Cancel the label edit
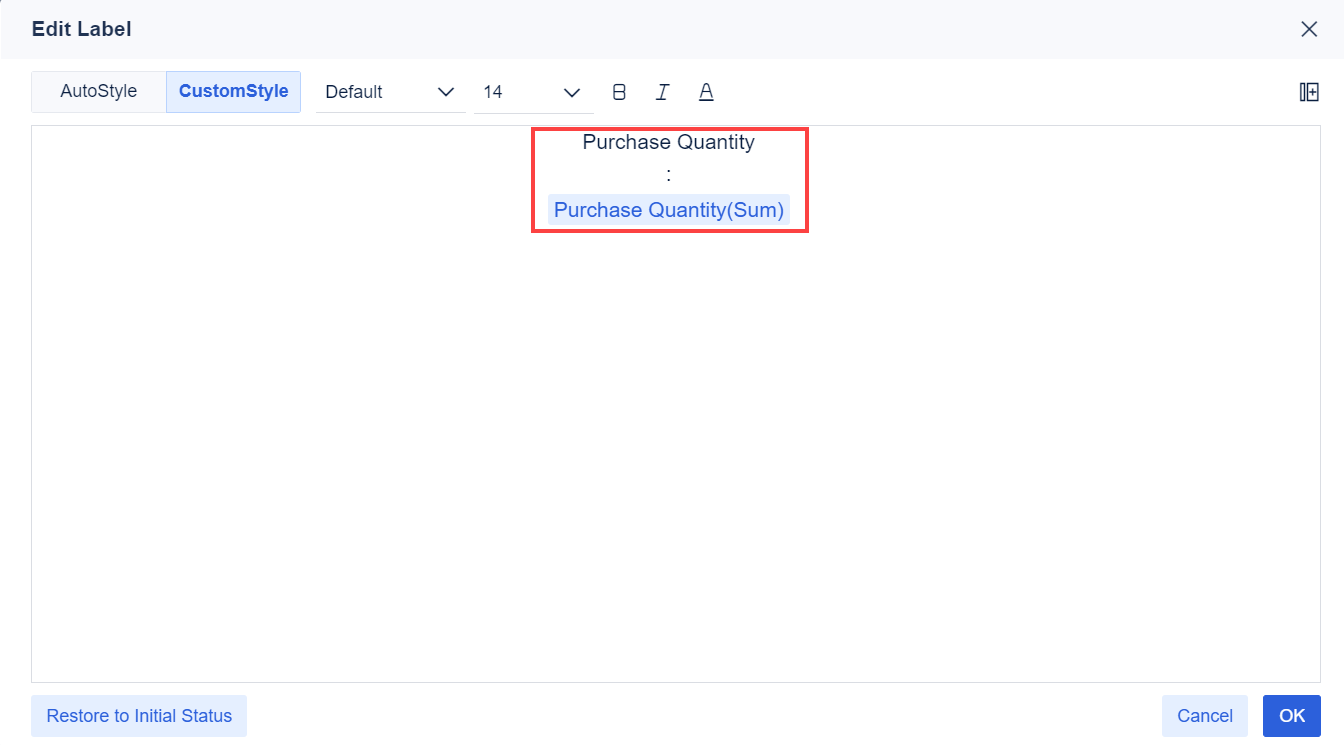This screenshot has height=745, width=1344. tap(1205, 715)
